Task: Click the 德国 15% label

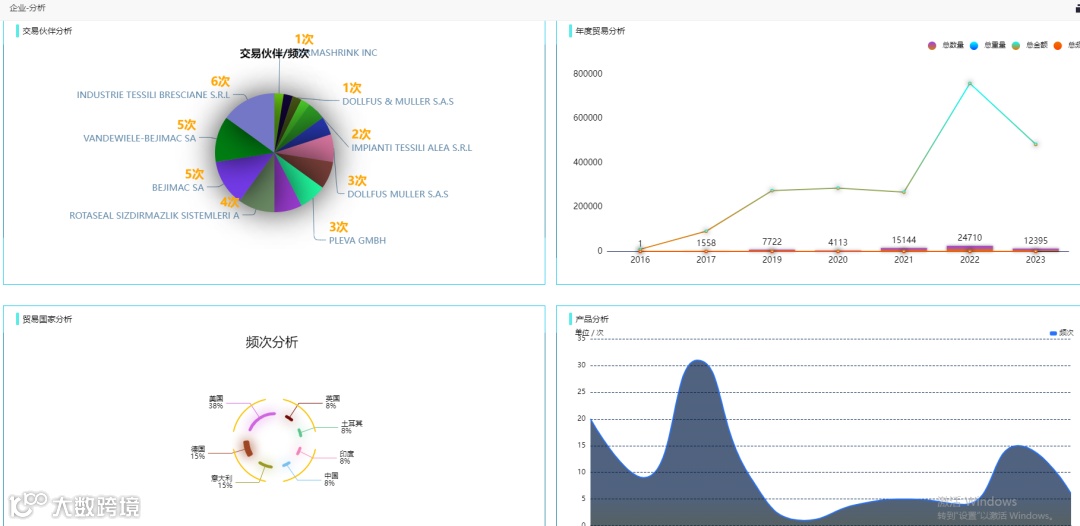Action: pyautogui.click(x=198, y=452)
